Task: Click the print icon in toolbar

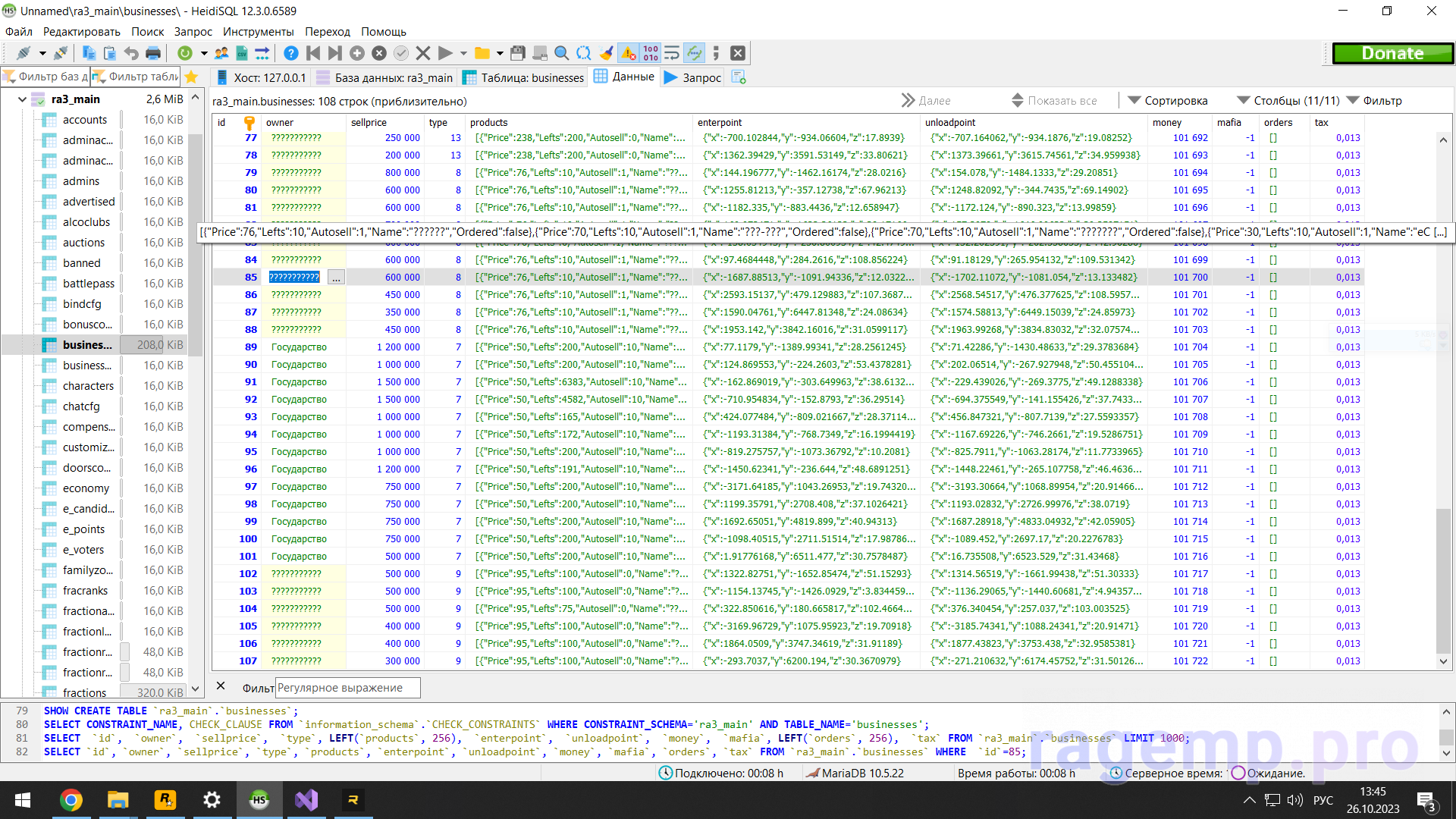Action: tap(153, 53)
